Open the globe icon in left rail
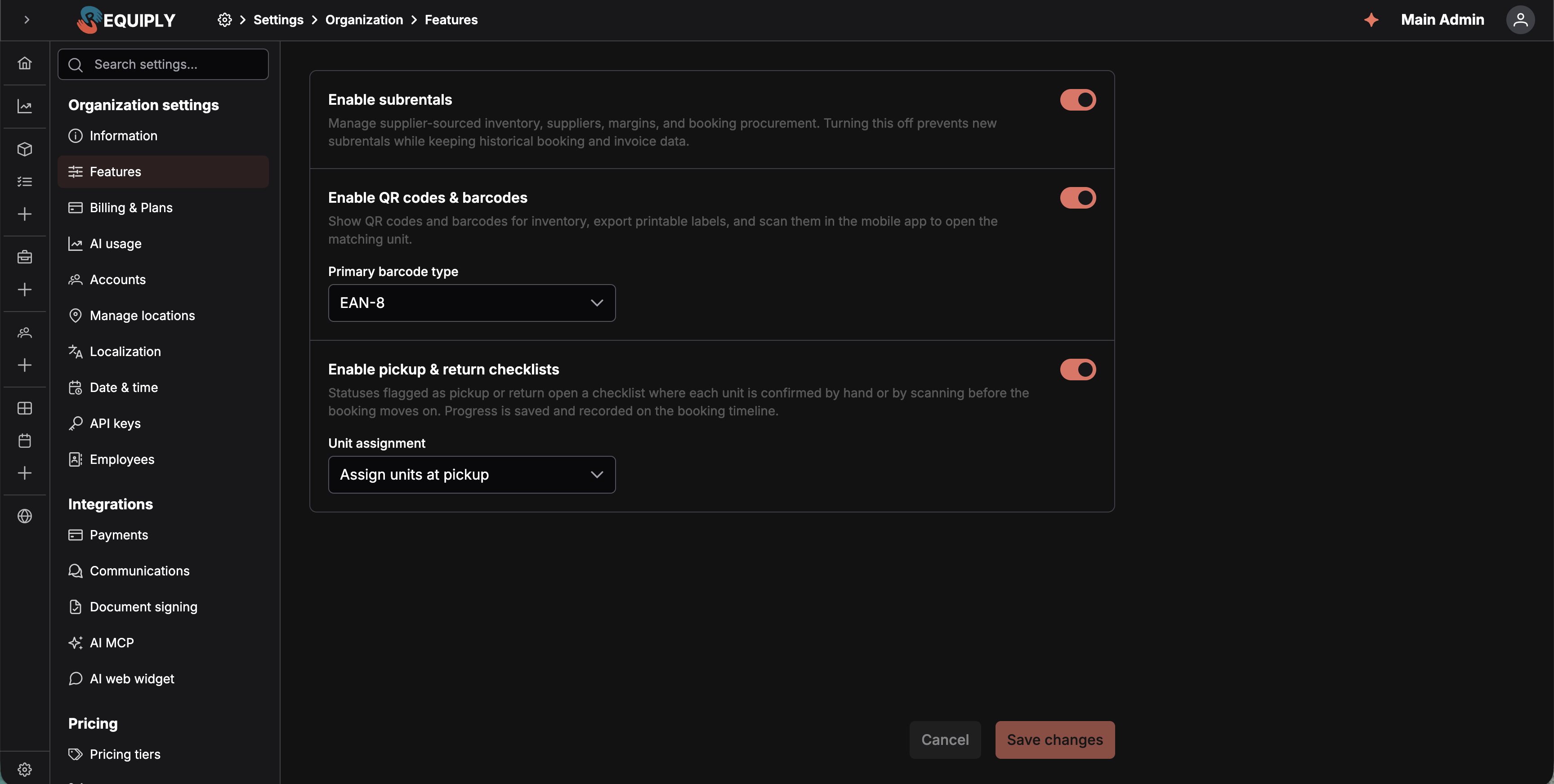Viewport: 1554px width, 784px height. pos(25,516)
